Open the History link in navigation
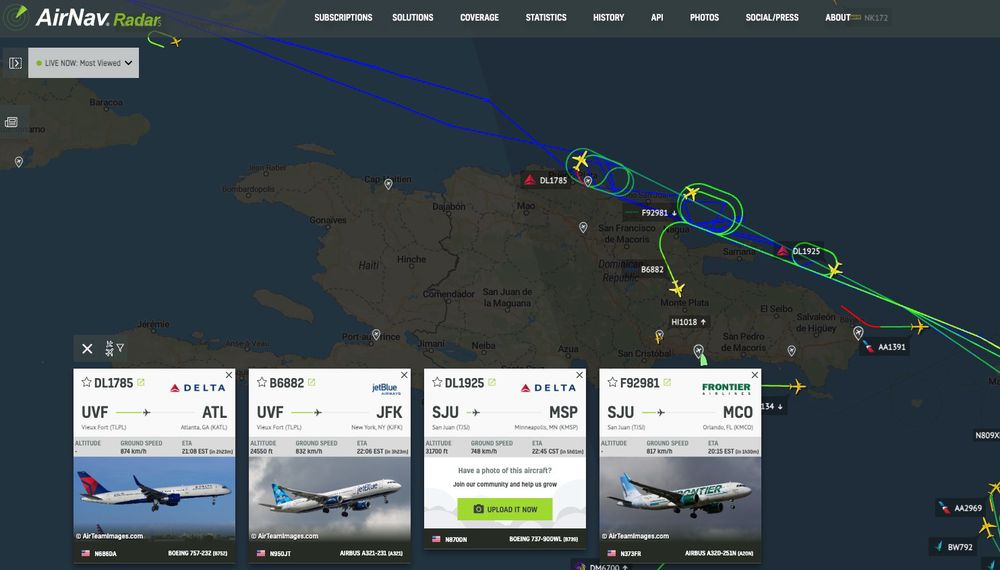Screen dimensions: 1000x570 [608, 17]
